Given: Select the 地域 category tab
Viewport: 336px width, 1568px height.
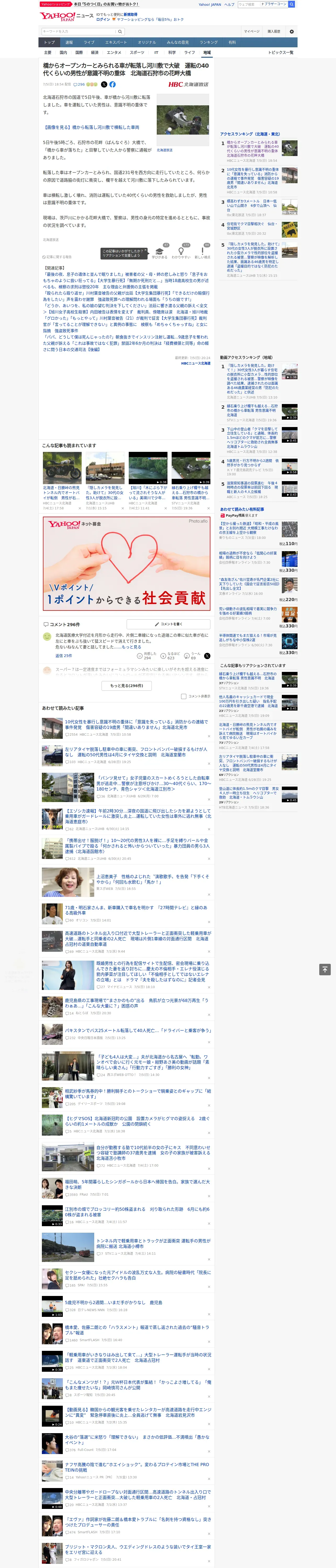Looking at the screenshot, I should point(207,52).
